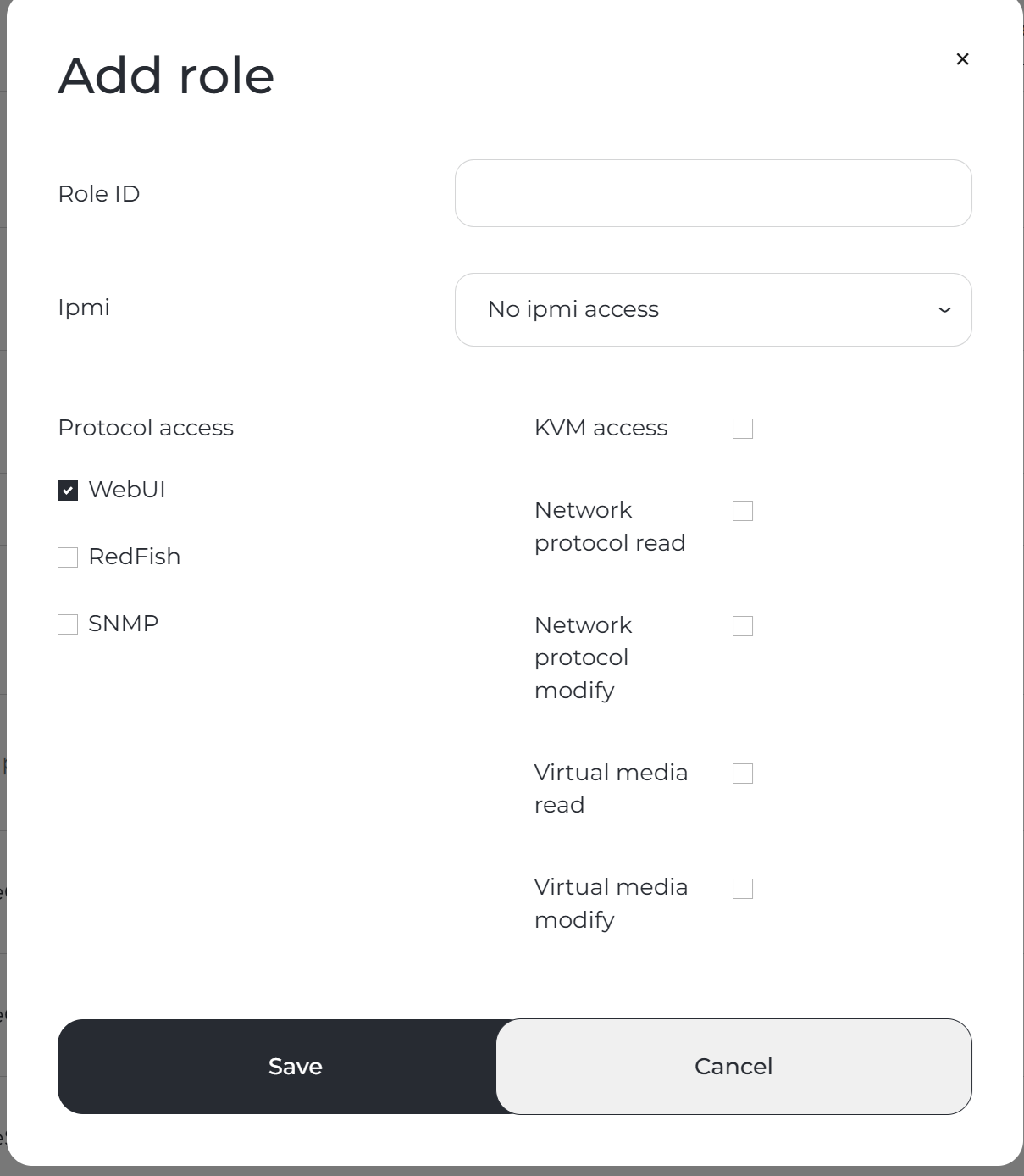
Task: Tick the SNMP checkbox
Action: click(x=68, y=624)
